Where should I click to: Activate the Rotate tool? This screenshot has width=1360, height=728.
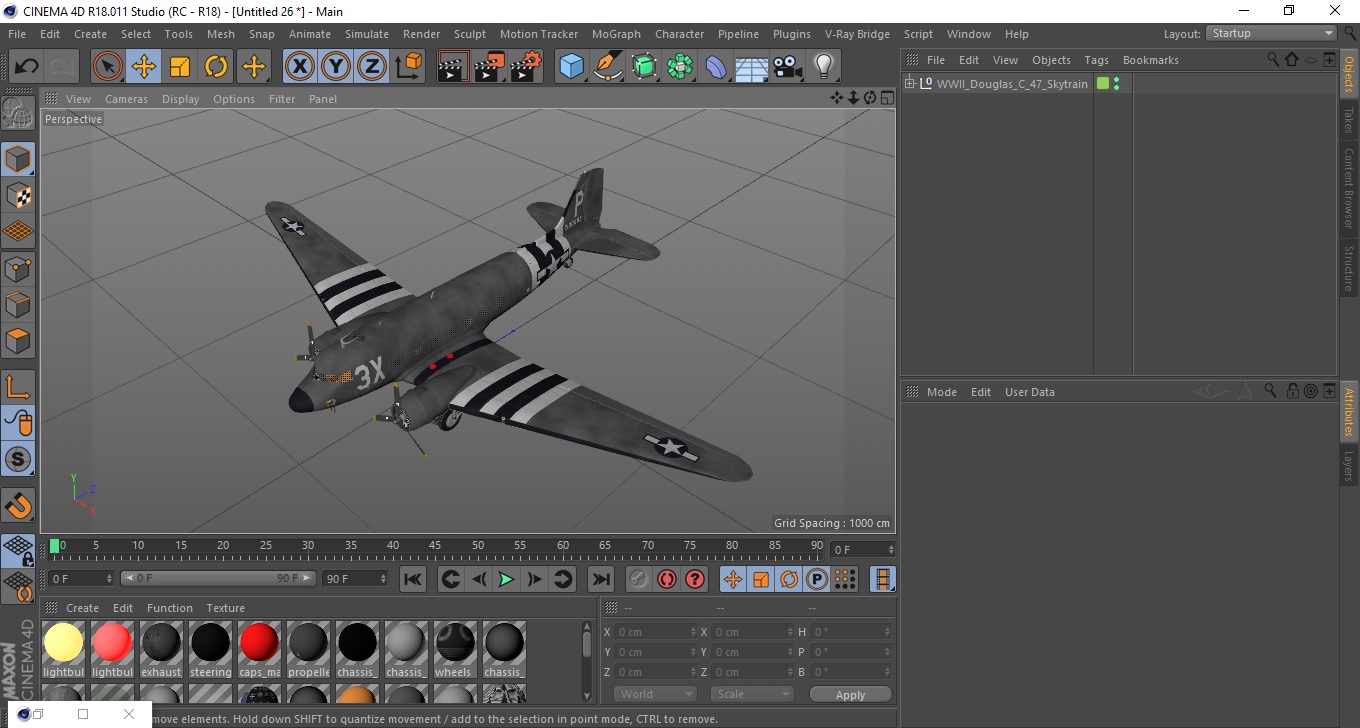(216, 67)
